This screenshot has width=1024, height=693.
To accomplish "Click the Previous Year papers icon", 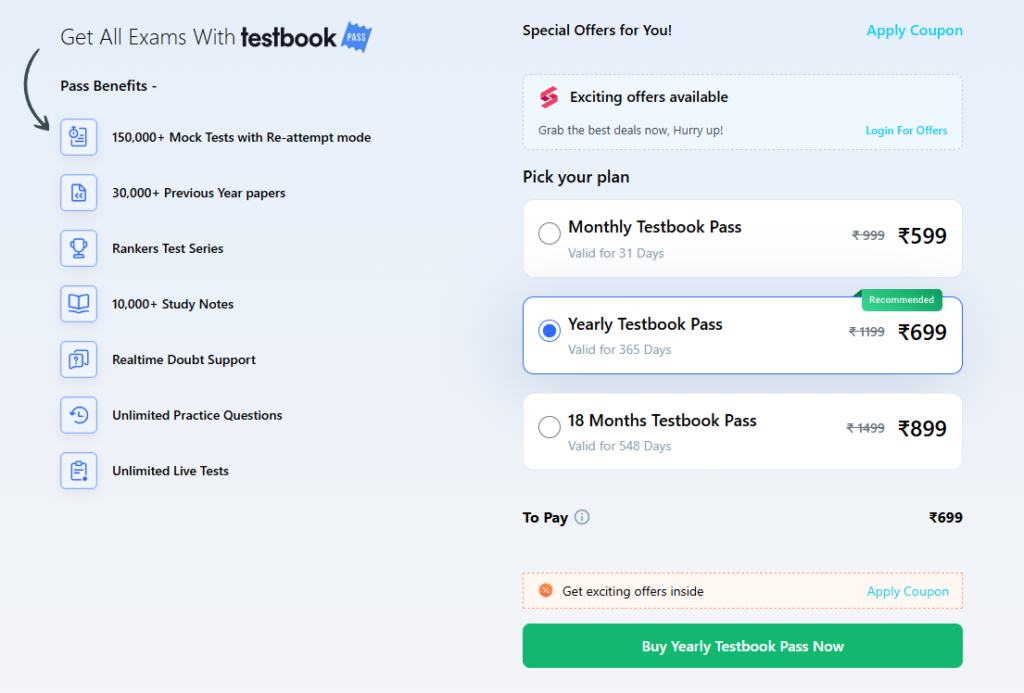I will point(78,193).
